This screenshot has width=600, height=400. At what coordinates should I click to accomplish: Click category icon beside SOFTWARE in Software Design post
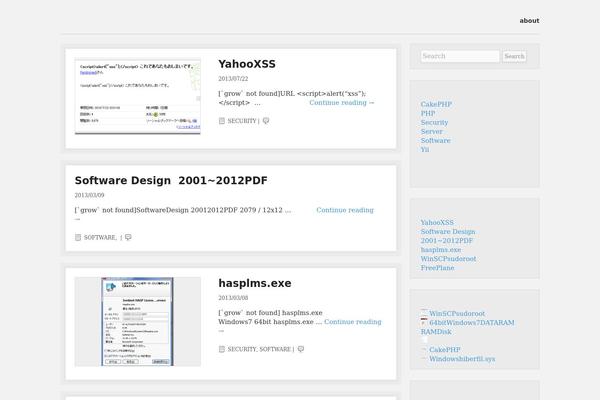78,237
